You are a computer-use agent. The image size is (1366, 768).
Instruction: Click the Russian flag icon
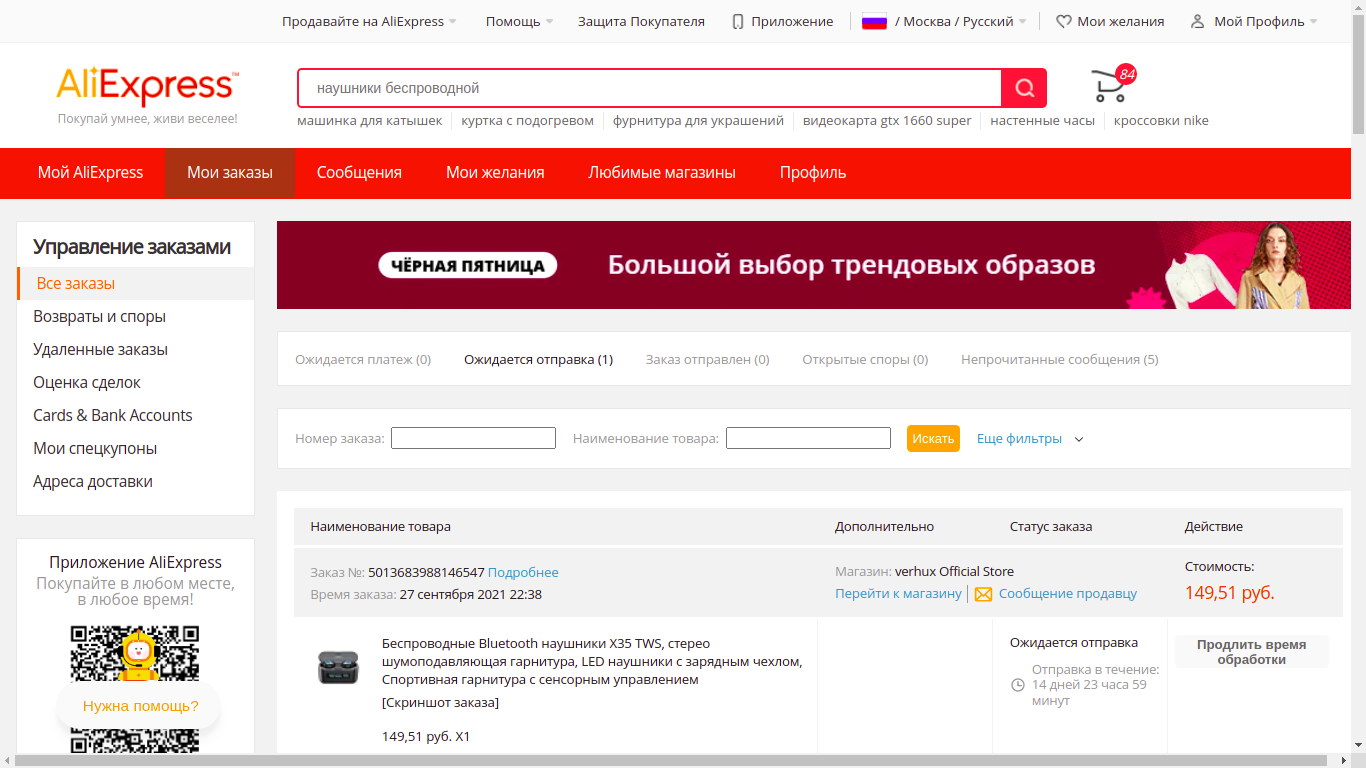click(874, 21)
